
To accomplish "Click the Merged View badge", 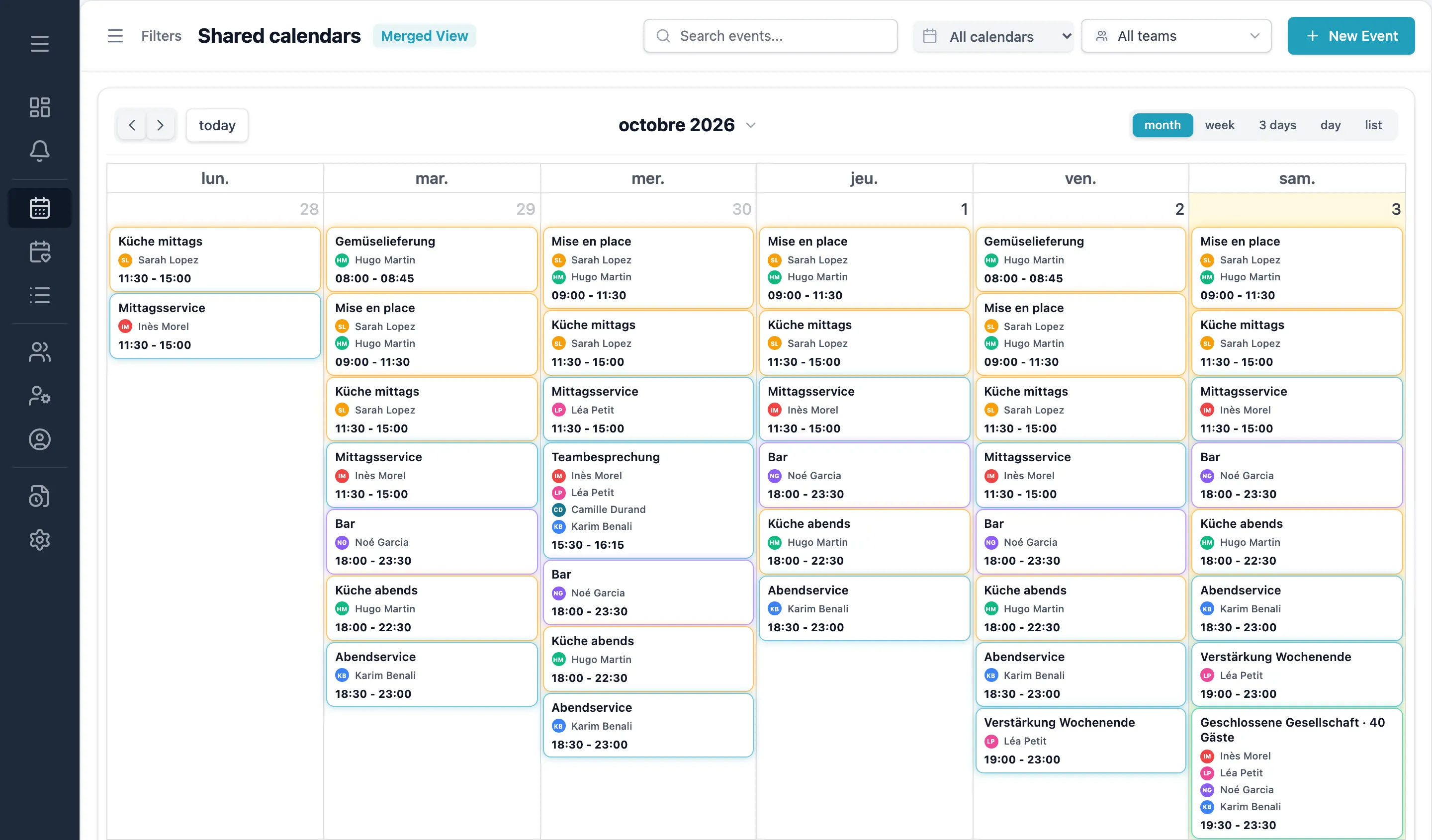I will coord(424,36).
